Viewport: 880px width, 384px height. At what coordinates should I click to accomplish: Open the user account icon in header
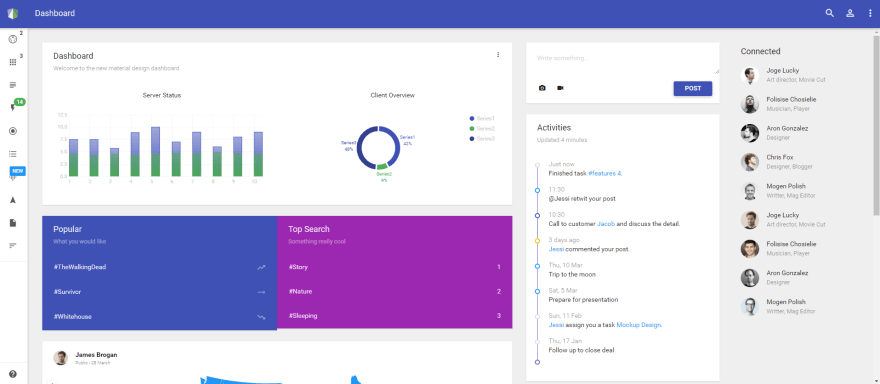850,13
